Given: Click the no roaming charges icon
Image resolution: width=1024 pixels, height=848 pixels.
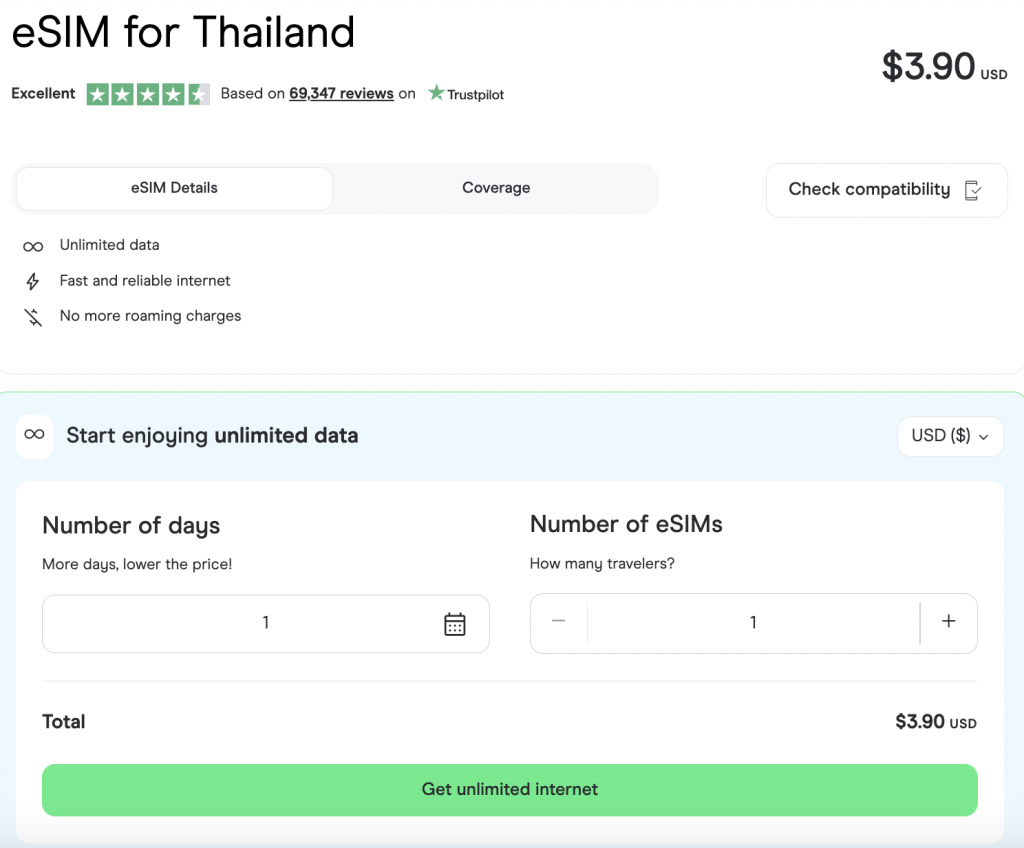Looking at the screenshot, I should pyautogui.click(x=33, y=318).
